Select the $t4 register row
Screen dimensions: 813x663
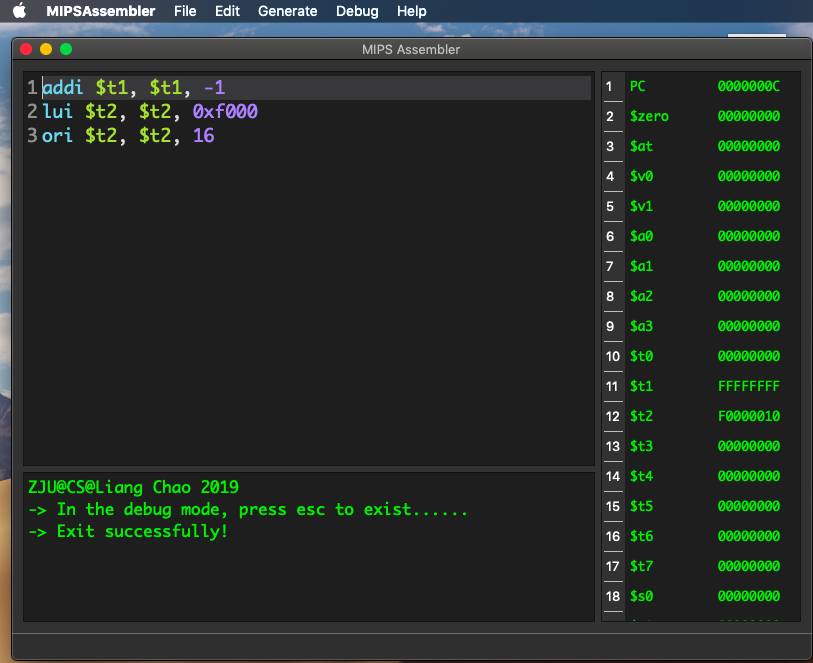pyautogui.click(x=701, y=476)
